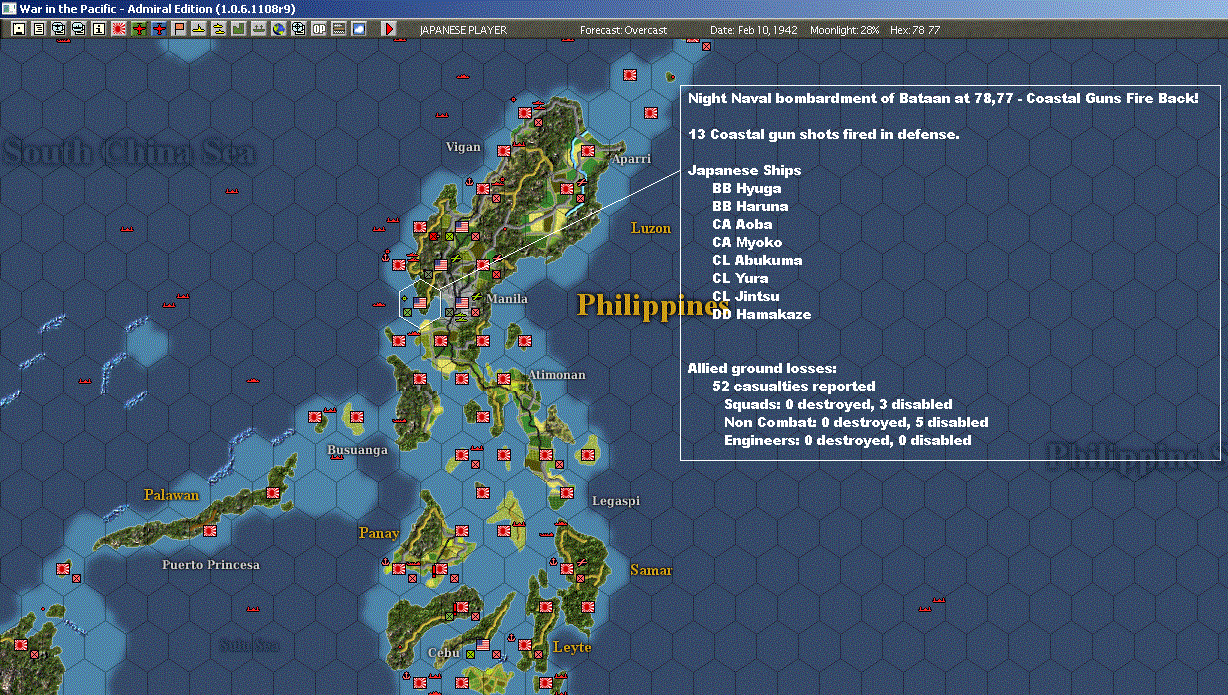Click the second computer monitor toolbar icon
The width and height of the screenshot is (1228, 695).
click(78, 29)
